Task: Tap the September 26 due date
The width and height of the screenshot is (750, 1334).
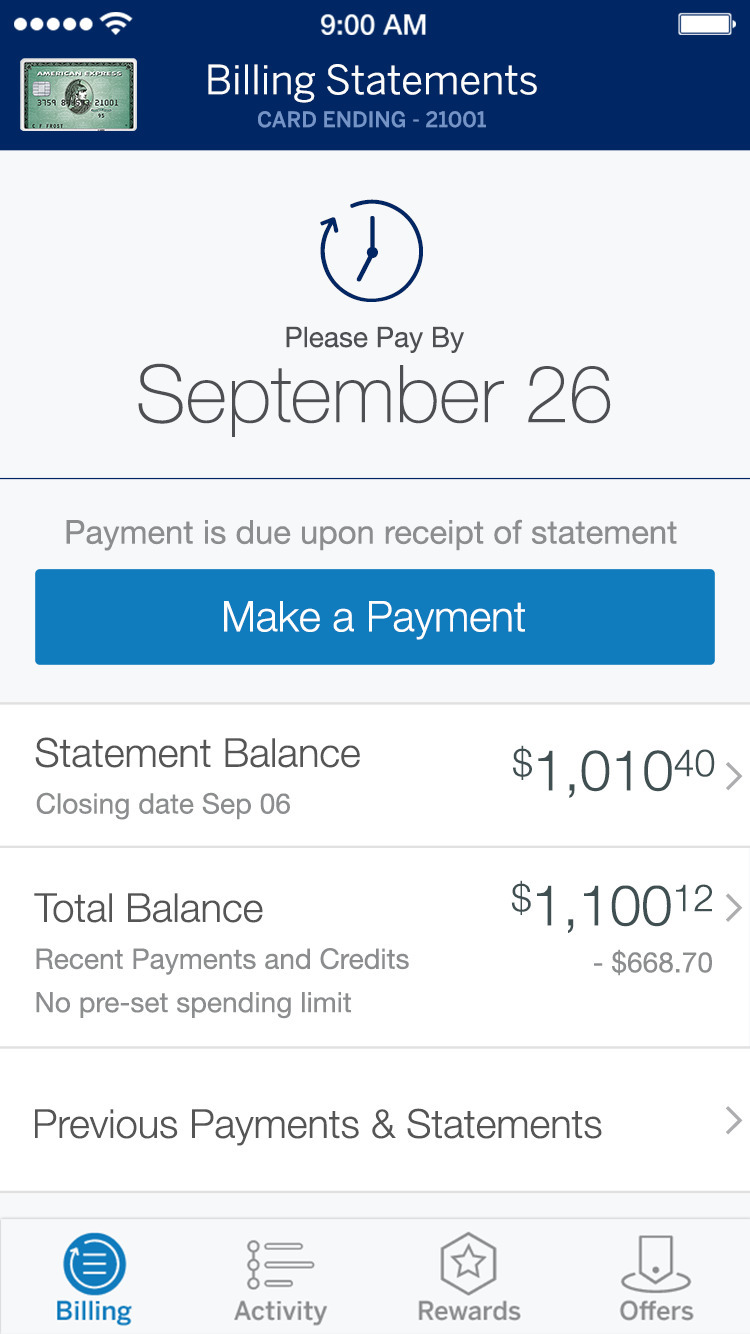Action: (374, 397)
